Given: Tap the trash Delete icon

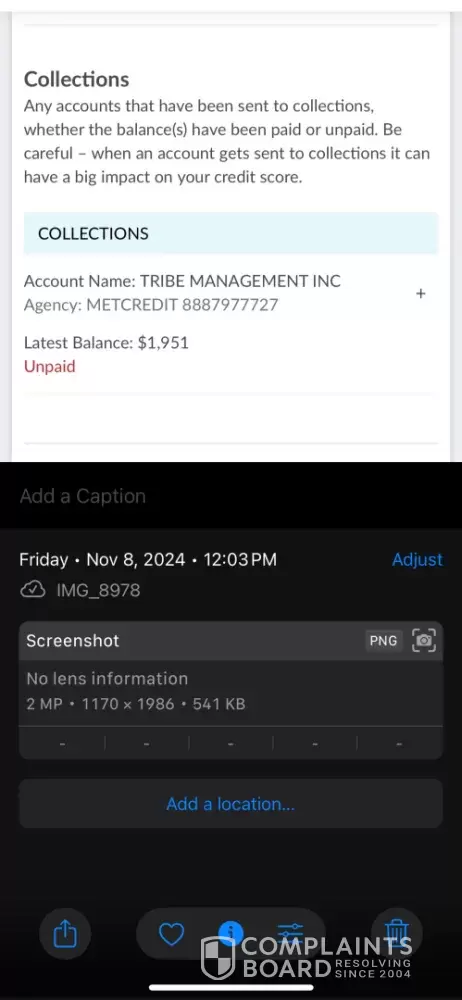Looking at the screenshot, I should coord(396,934).
